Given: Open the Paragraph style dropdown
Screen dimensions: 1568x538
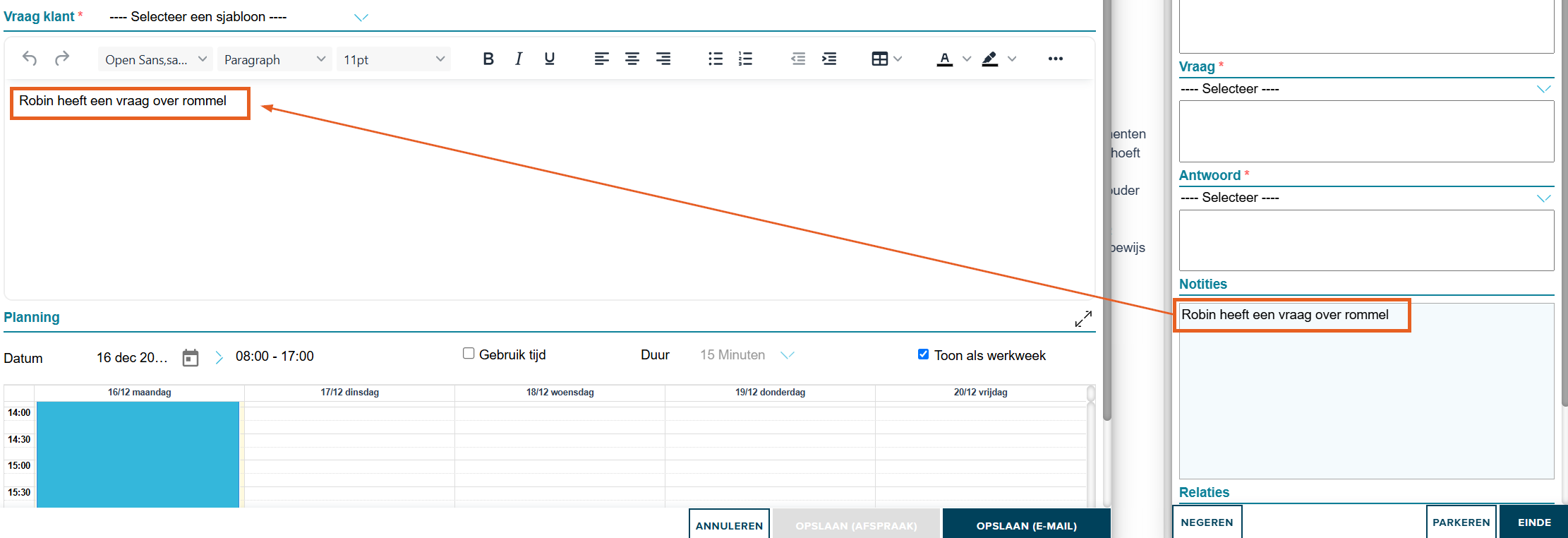Looking at the screenshot, I should point(275,59).
